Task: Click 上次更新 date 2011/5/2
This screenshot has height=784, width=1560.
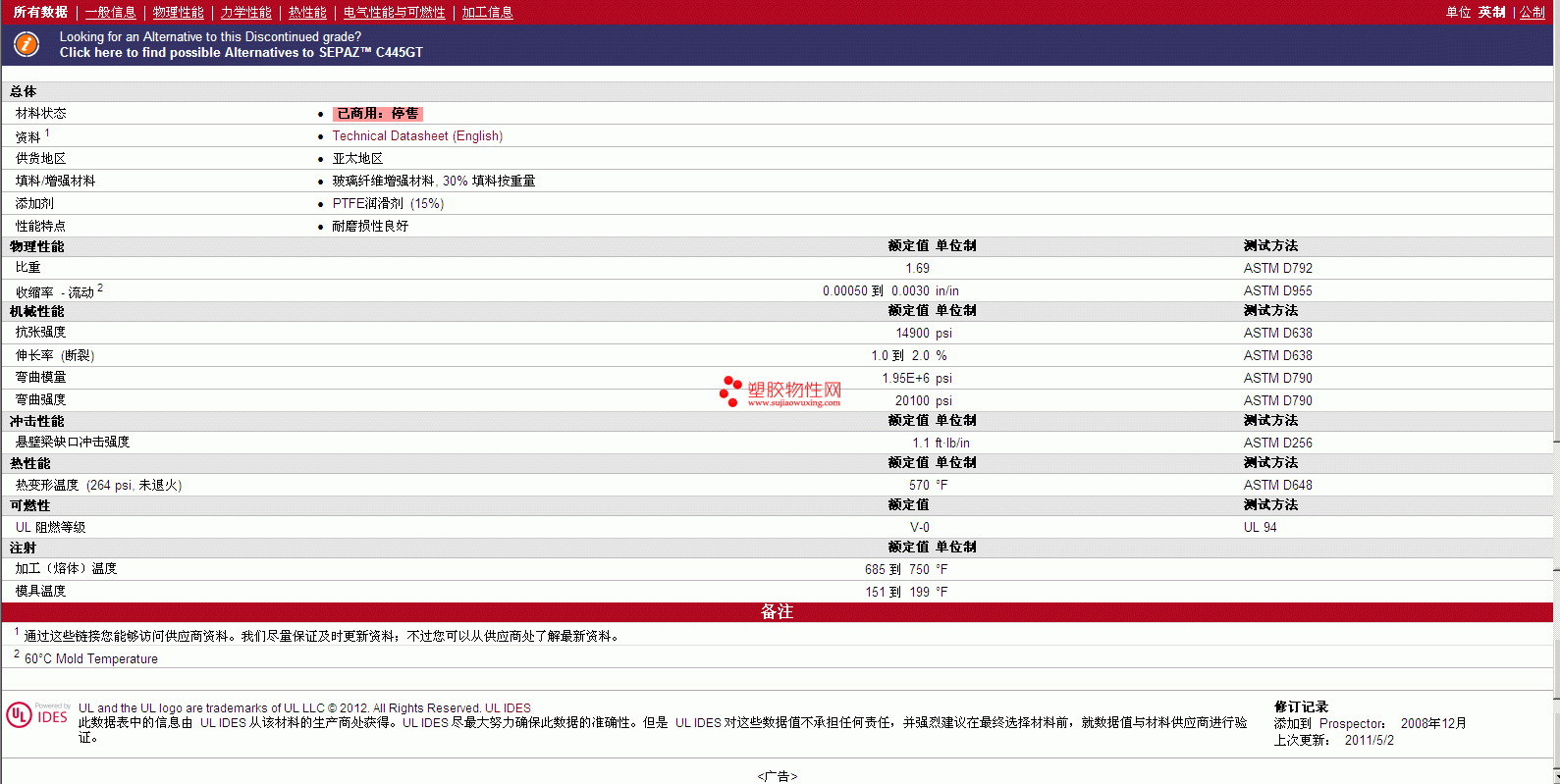Action: tap(1369, 741)
